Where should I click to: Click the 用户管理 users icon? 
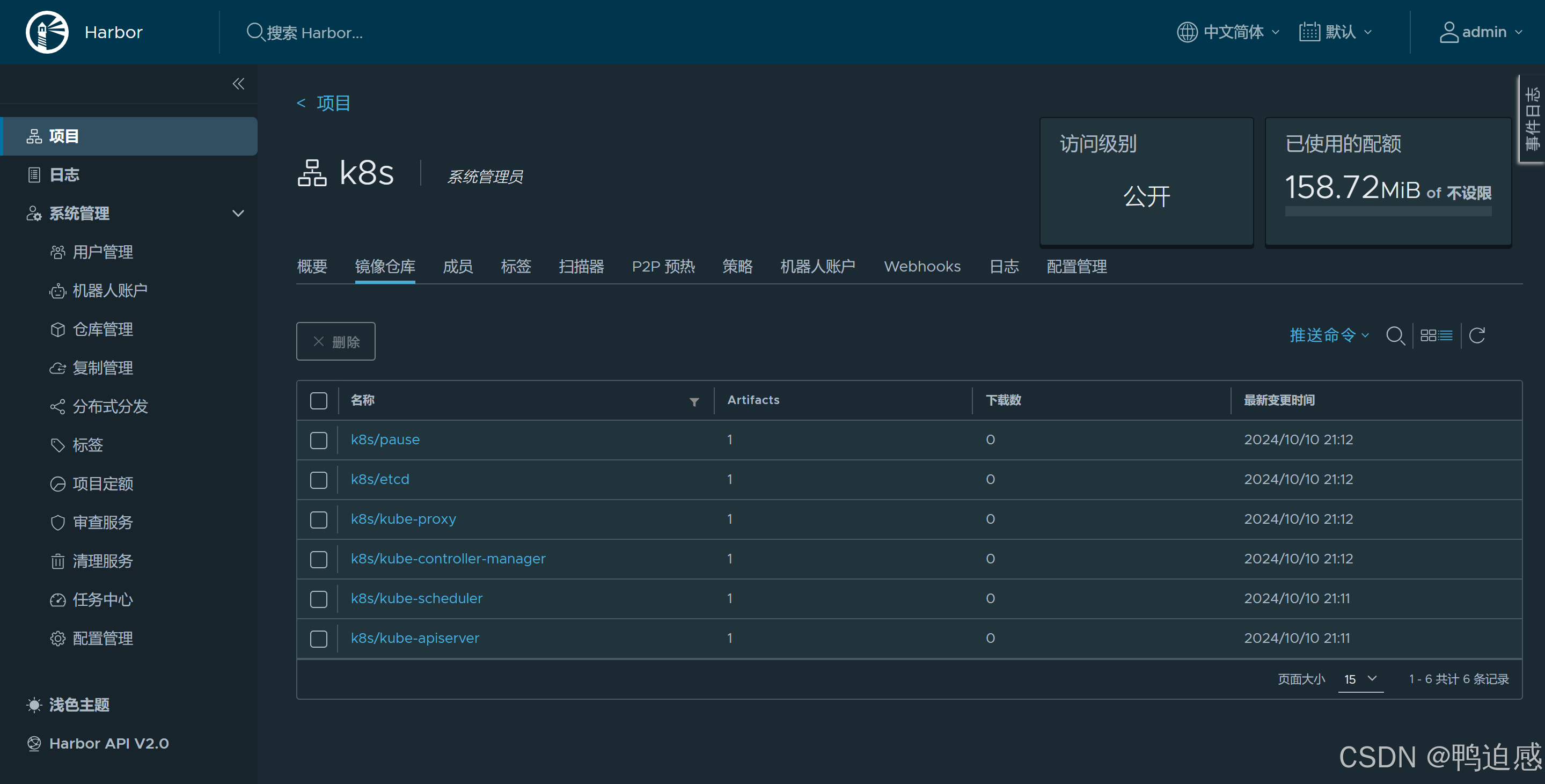(57, 252)
